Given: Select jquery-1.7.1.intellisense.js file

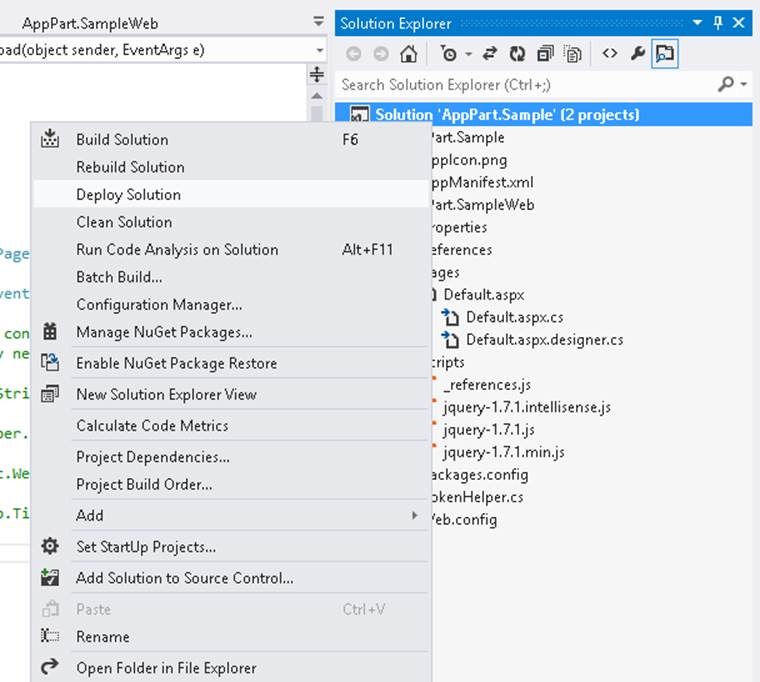Looking at the screenshot, I should 527,407.
